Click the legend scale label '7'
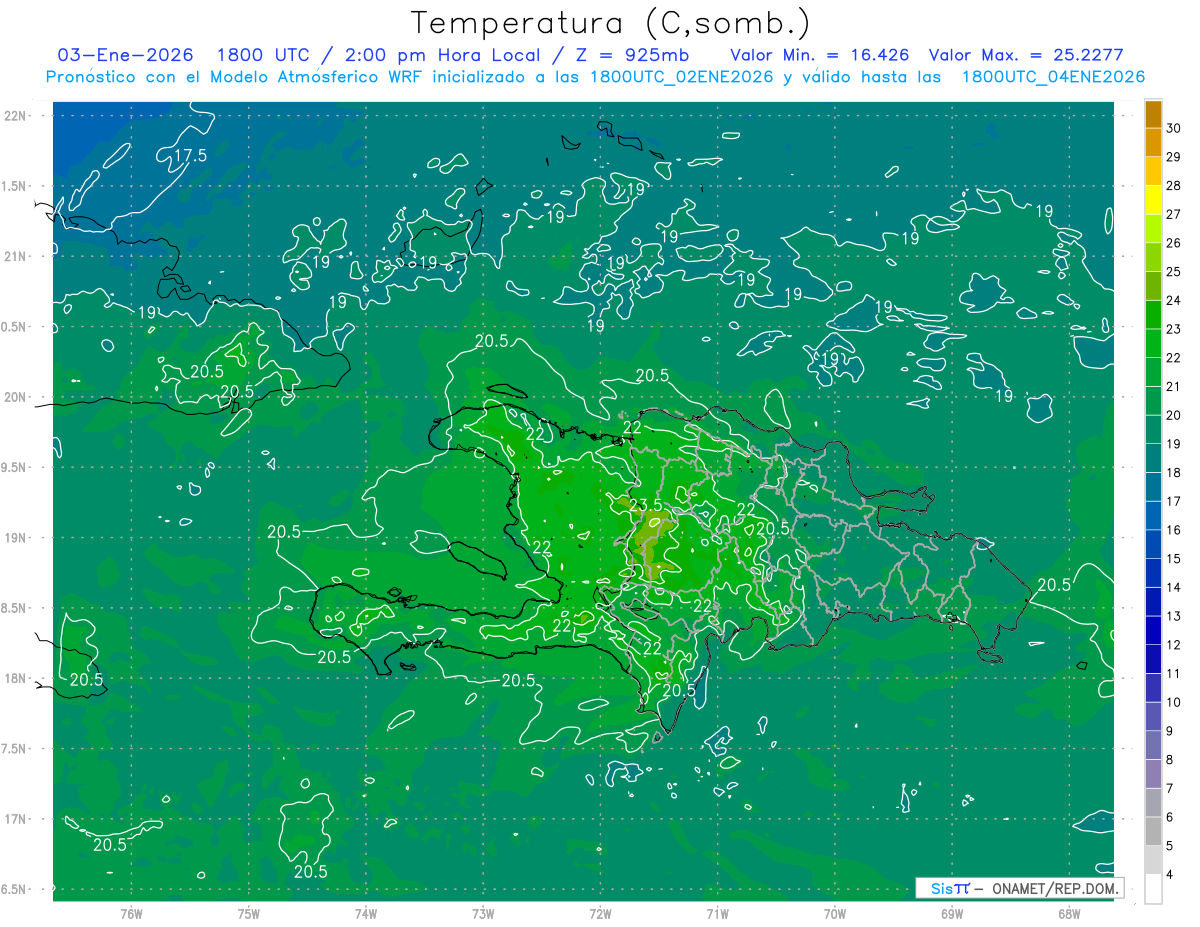Viewport: 1200px width, 927px height. point(1170,788)
